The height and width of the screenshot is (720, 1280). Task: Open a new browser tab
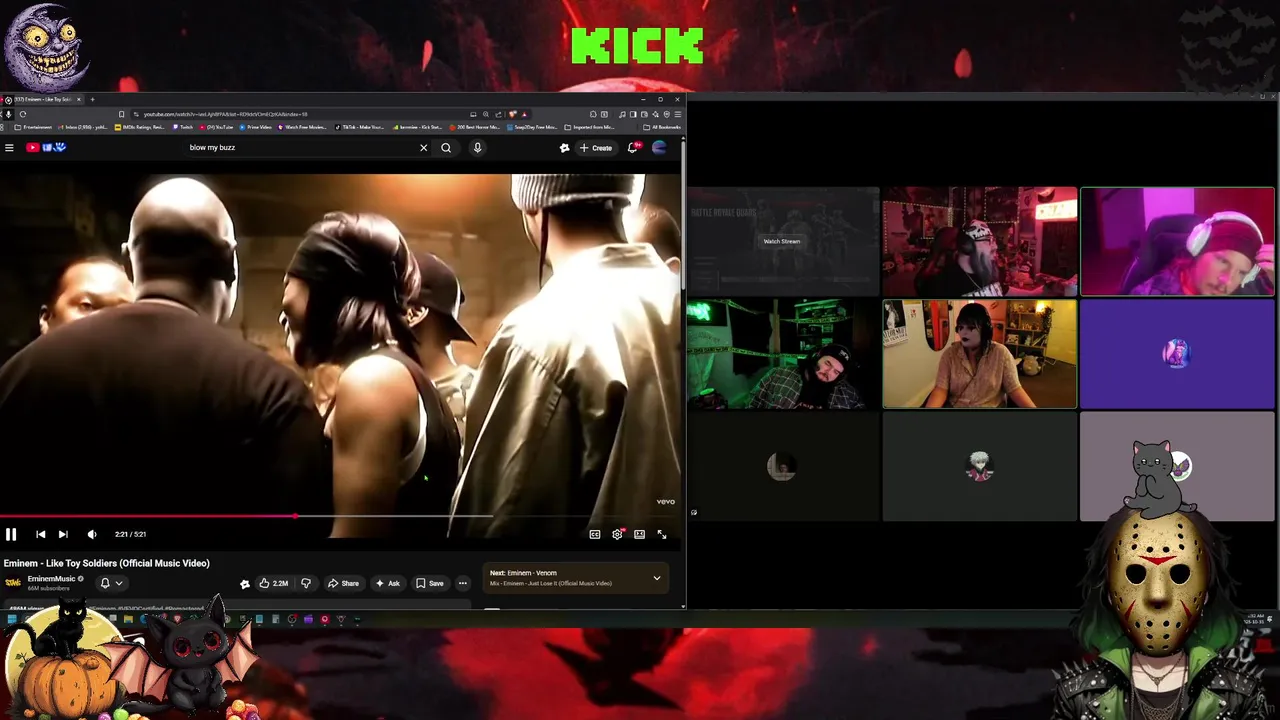click(x=92, y=99)
